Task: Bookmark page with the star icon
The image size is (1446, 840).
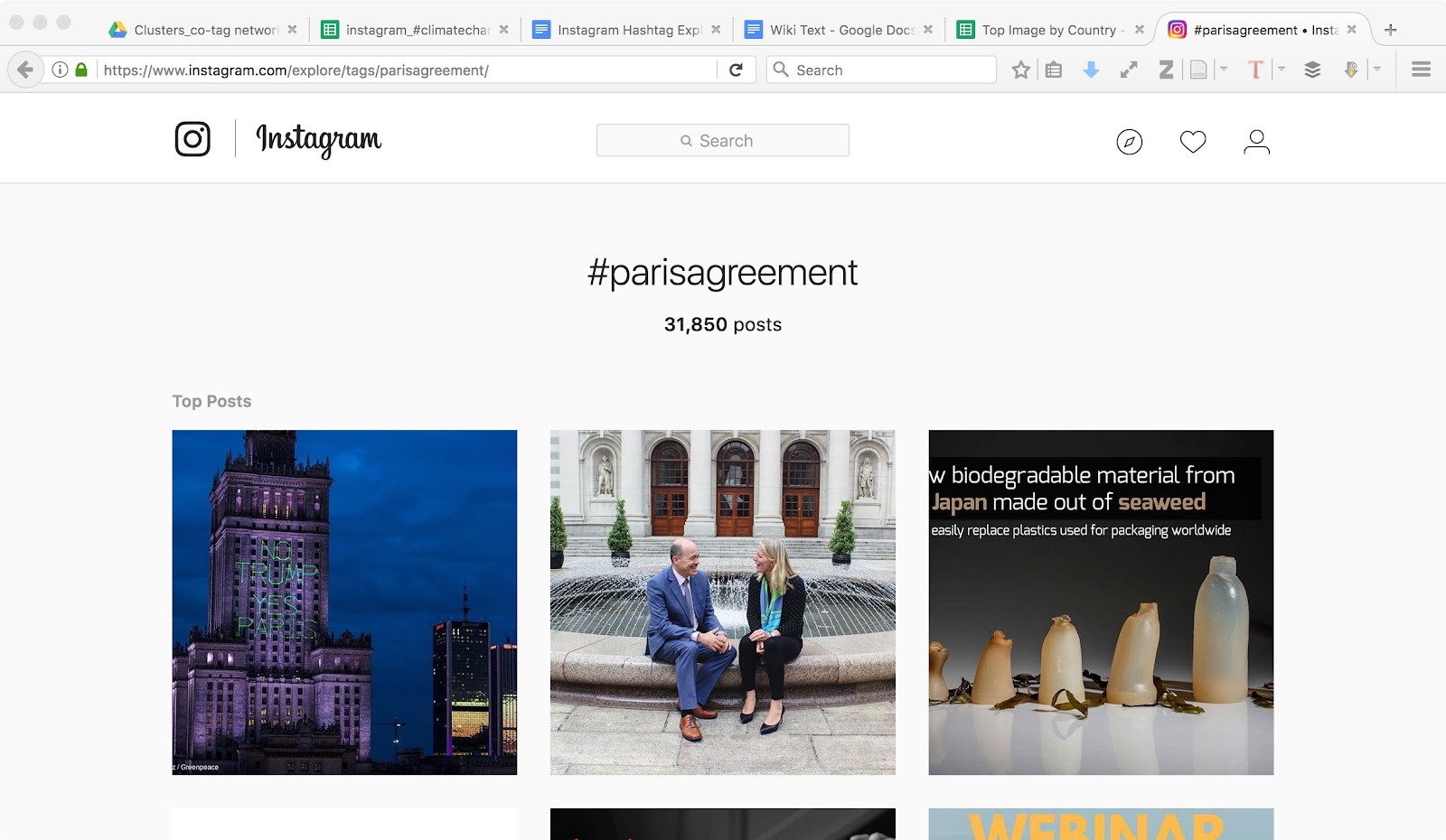Action: (1021, 70)
